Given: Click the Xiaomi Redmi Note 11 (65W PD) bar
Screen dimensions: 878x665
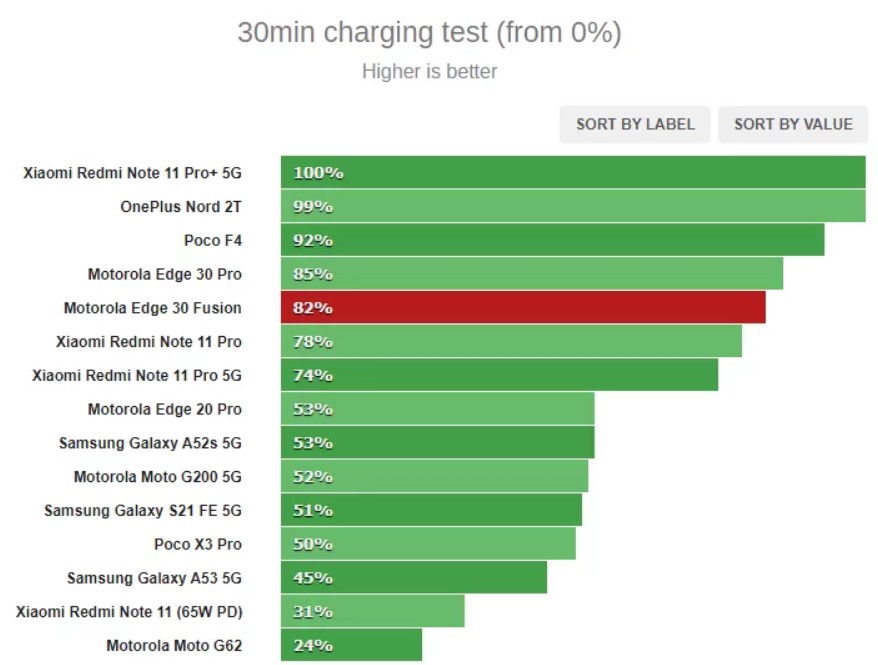Looking at the screenshot, I should pos(372,611).
